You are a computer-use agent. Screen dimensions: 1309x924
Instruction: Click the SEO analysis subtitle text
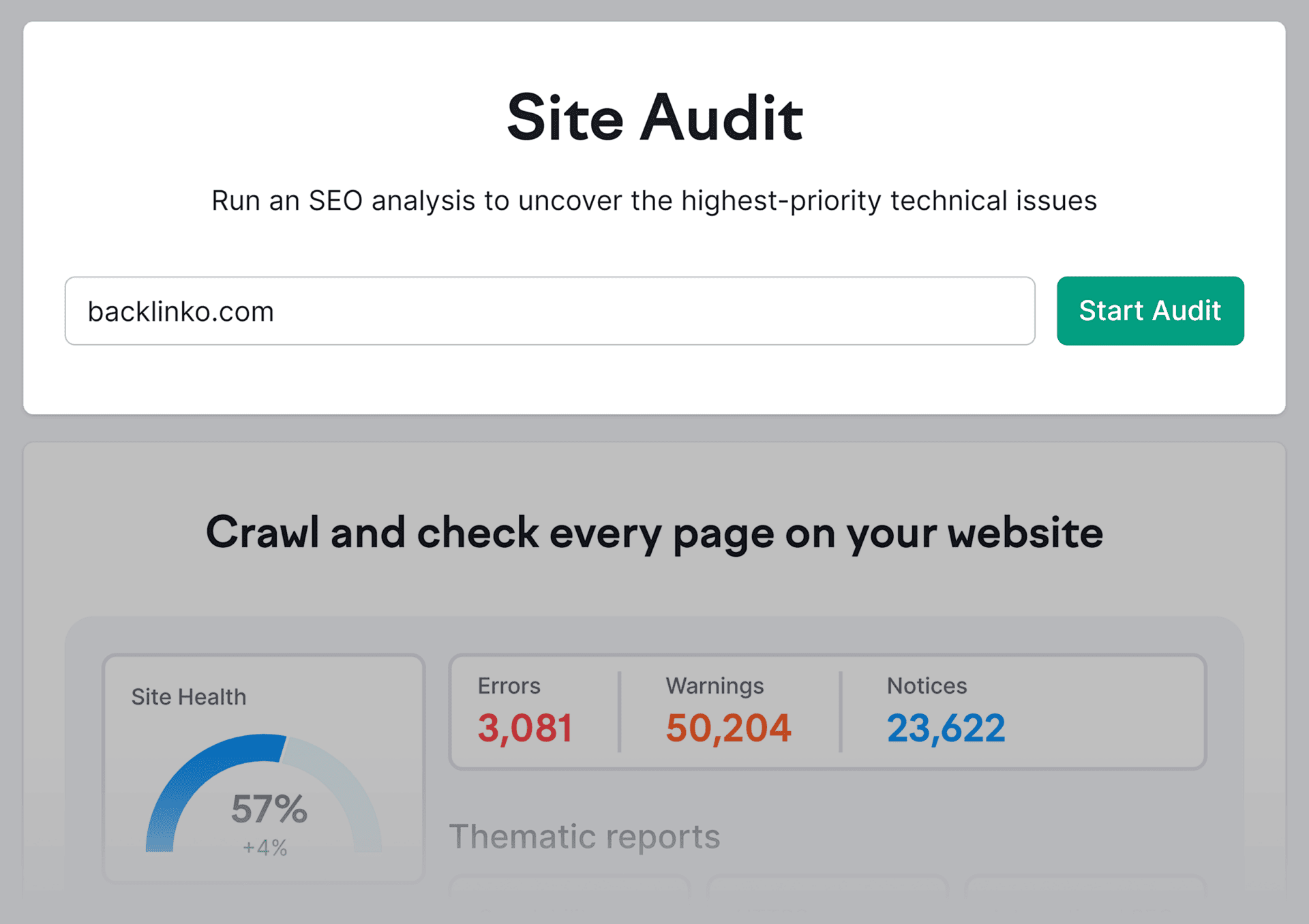[x=654, y=200]
